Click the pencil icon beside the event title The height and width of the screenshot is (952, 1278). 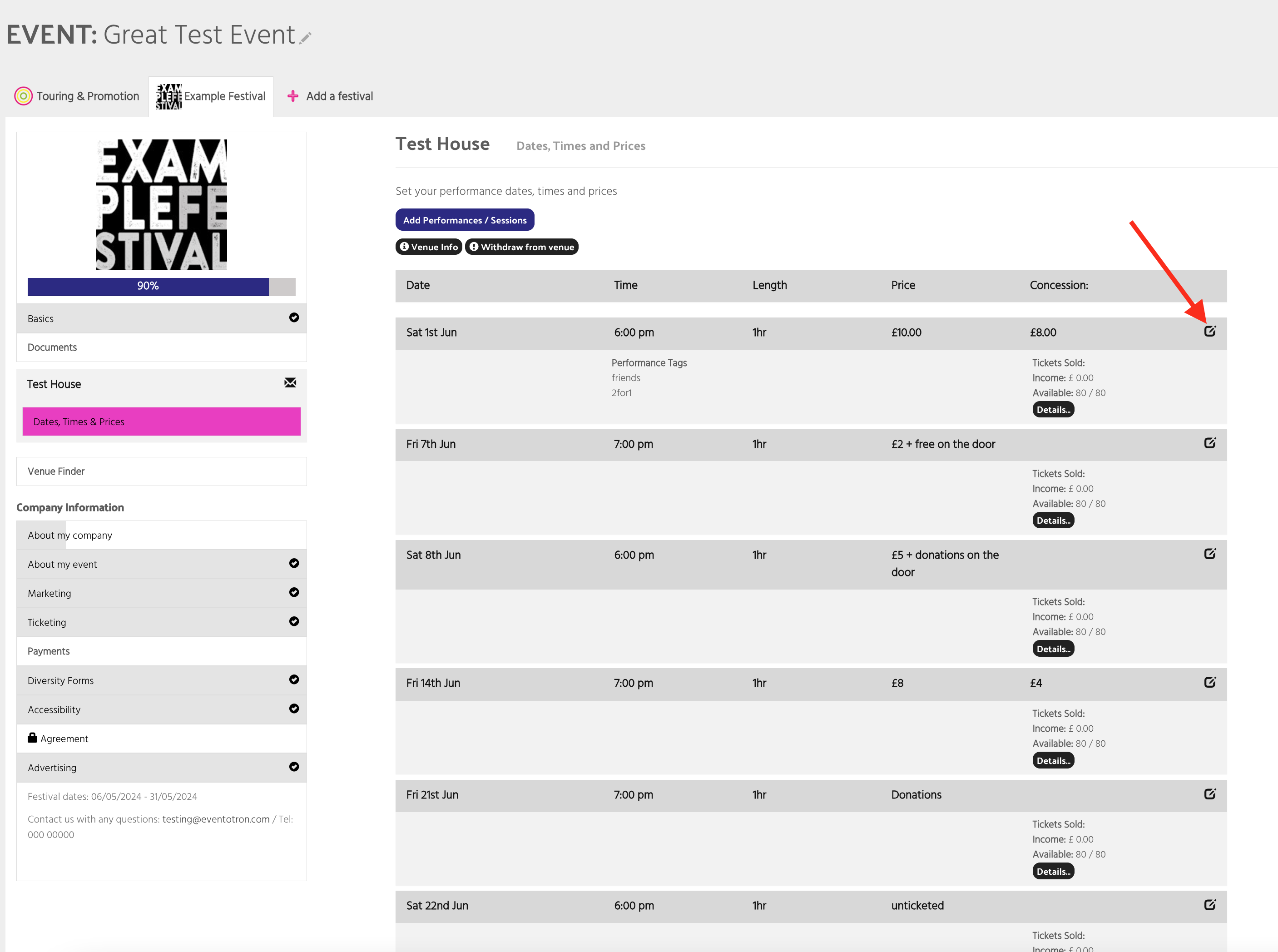[x=305, y=38]
